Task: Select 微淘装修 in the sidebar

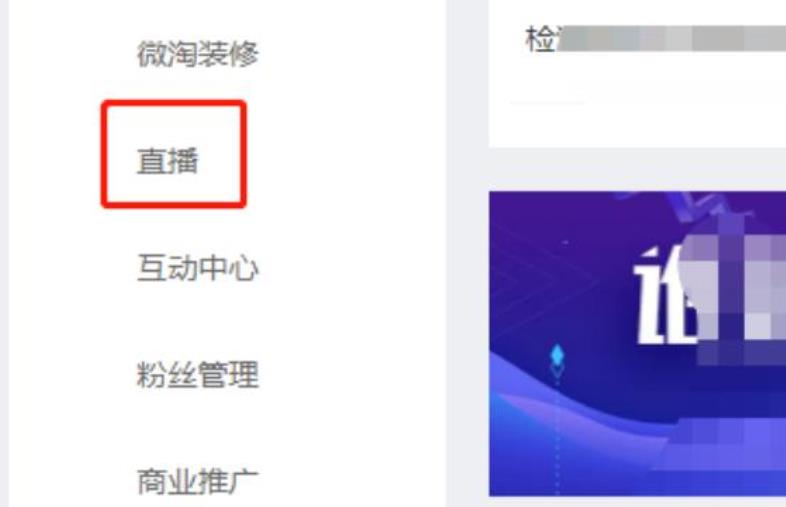Action: [x=198, y=54]
